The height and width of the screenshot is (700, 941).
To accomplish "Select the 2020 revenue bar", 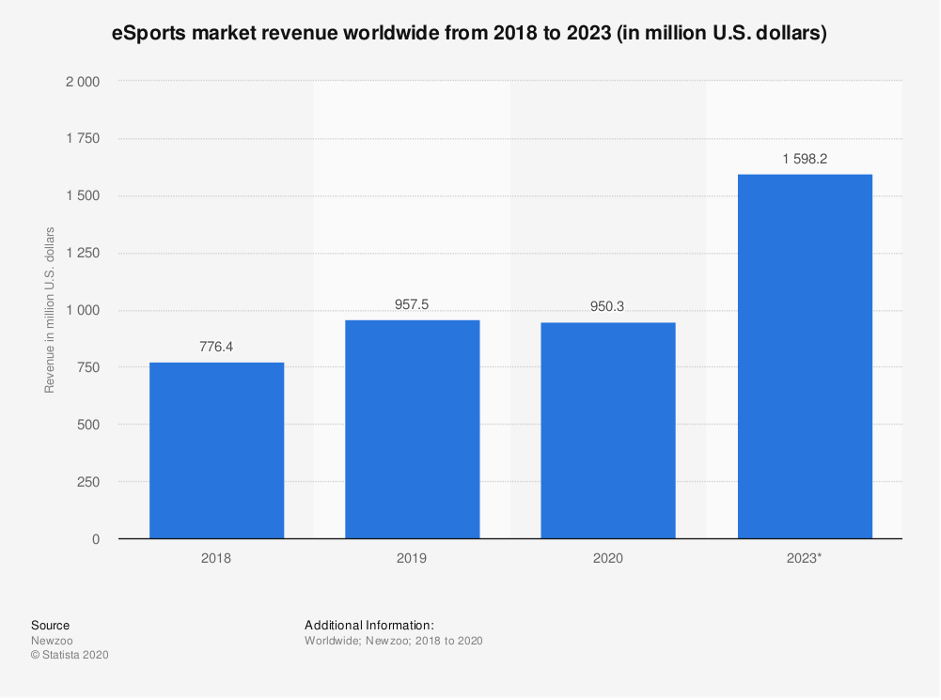I will pos(608,430).
